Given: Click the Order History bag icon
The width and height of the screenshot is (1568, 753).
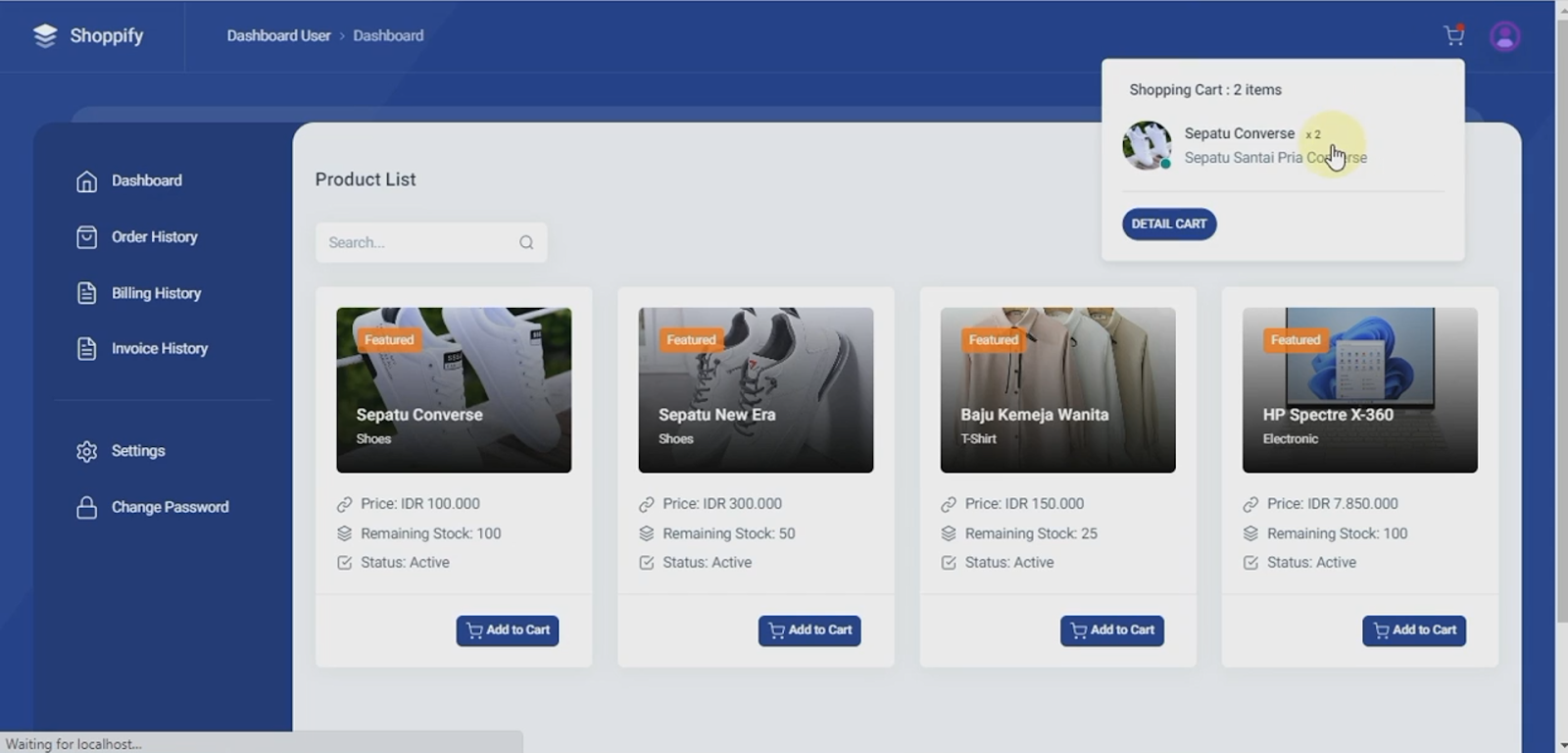Looking at the screenshot, I should [x=86, y=237].
